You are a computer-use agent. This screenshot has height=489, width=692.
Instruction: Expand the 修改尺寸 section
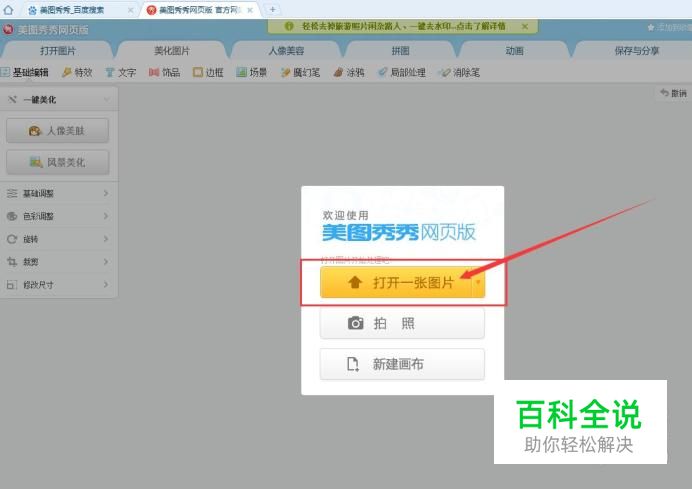(58, 285)
